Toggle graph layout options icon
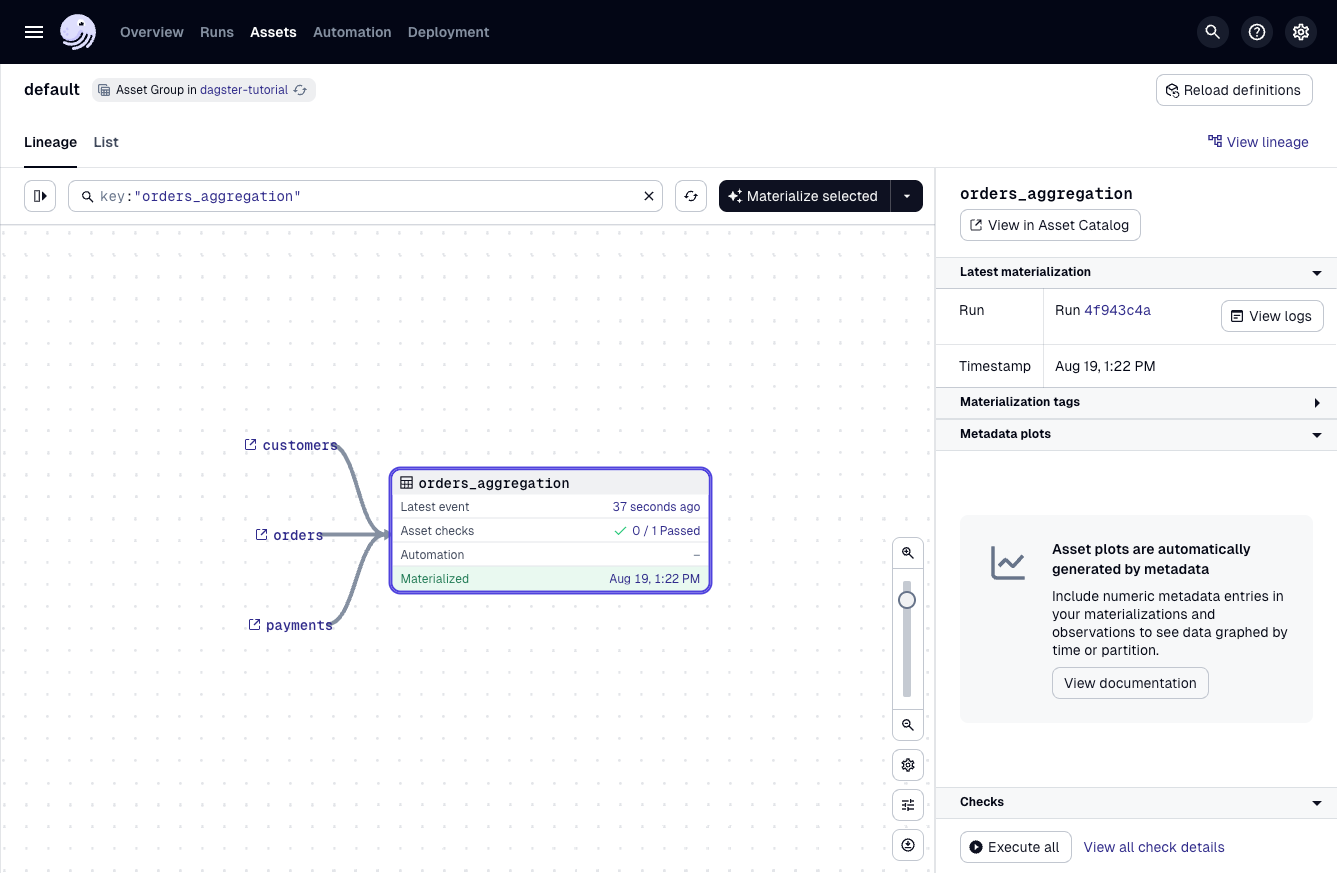Viewport: 1337px width, 873px height. 908,805
